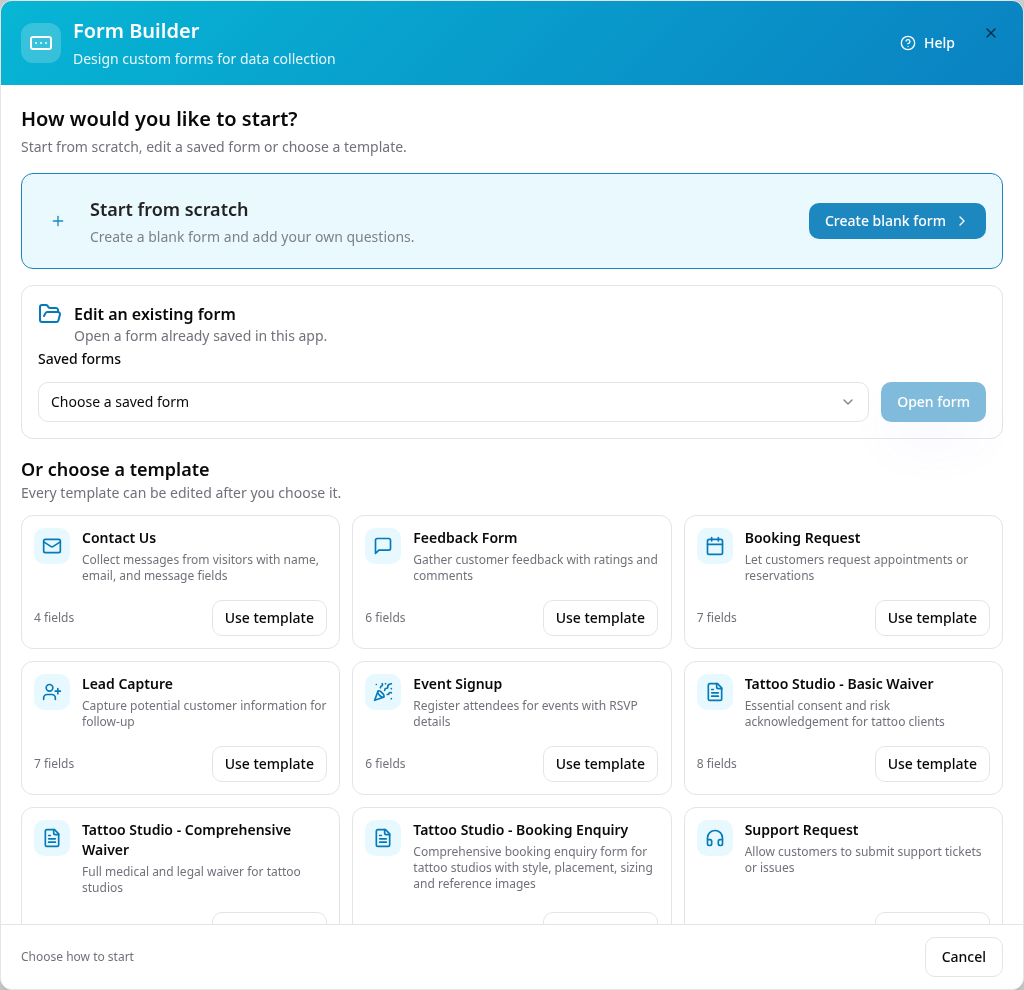Select the Event Signup template title

click(457, 684)
